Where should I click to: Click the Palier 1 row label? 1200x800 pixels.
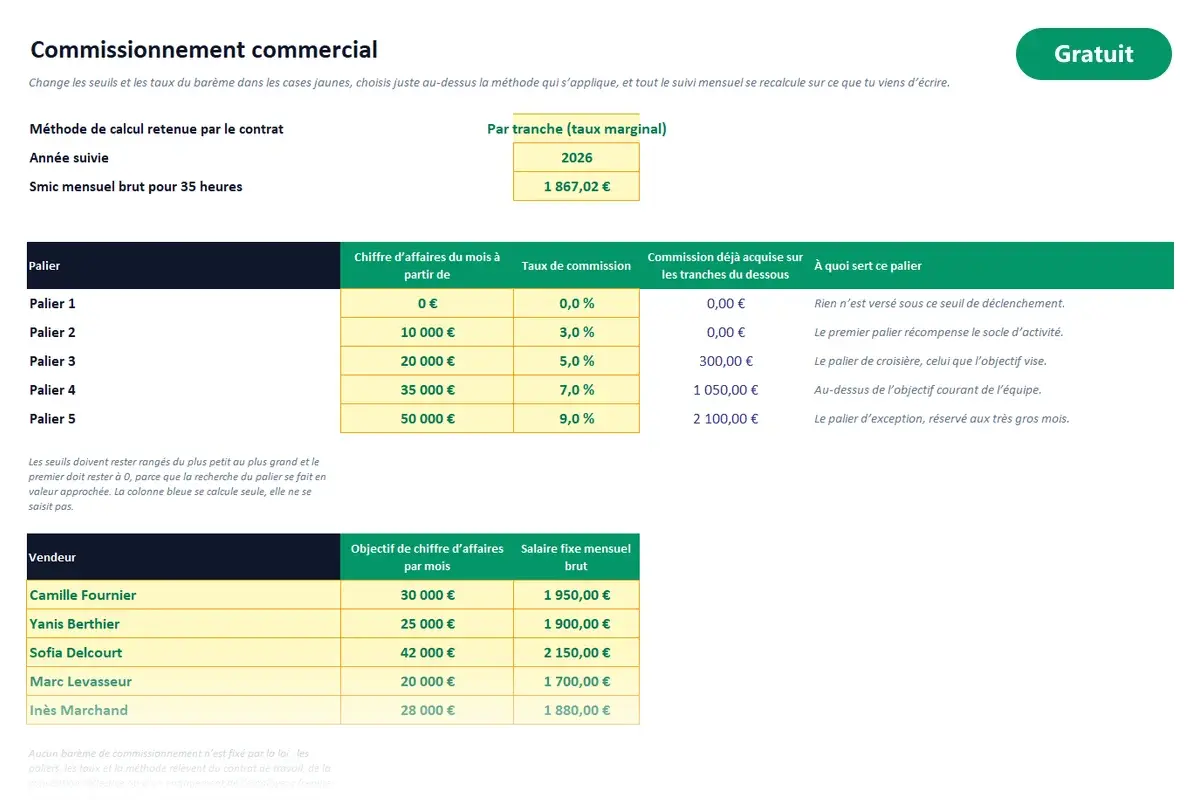click(53, 303)
